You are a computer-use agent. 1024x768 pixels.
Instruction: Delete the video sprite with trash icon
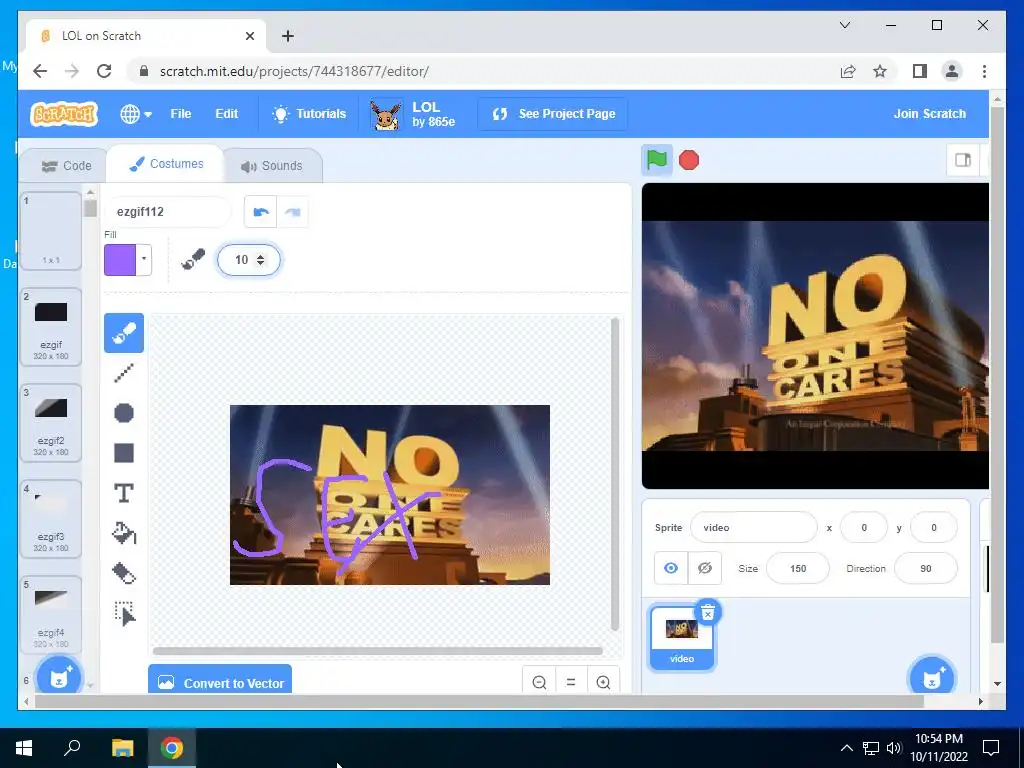[x=708, y=613]
